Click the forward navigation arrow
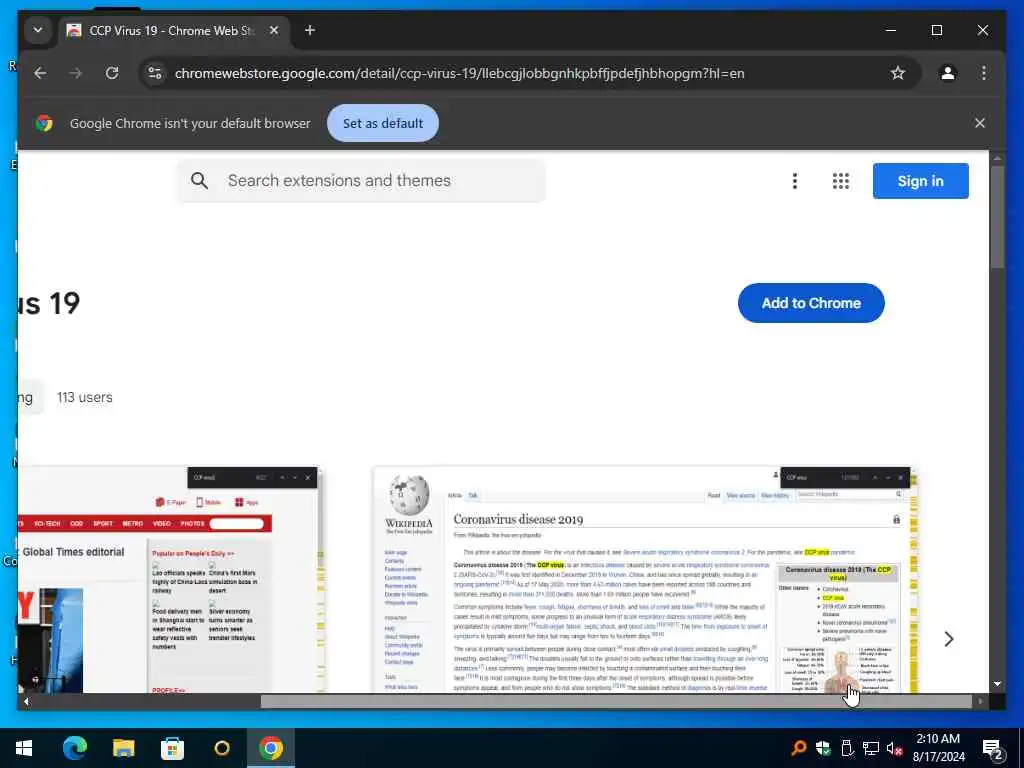Viewport: 1024px width, 768px height. coord(76,73)
